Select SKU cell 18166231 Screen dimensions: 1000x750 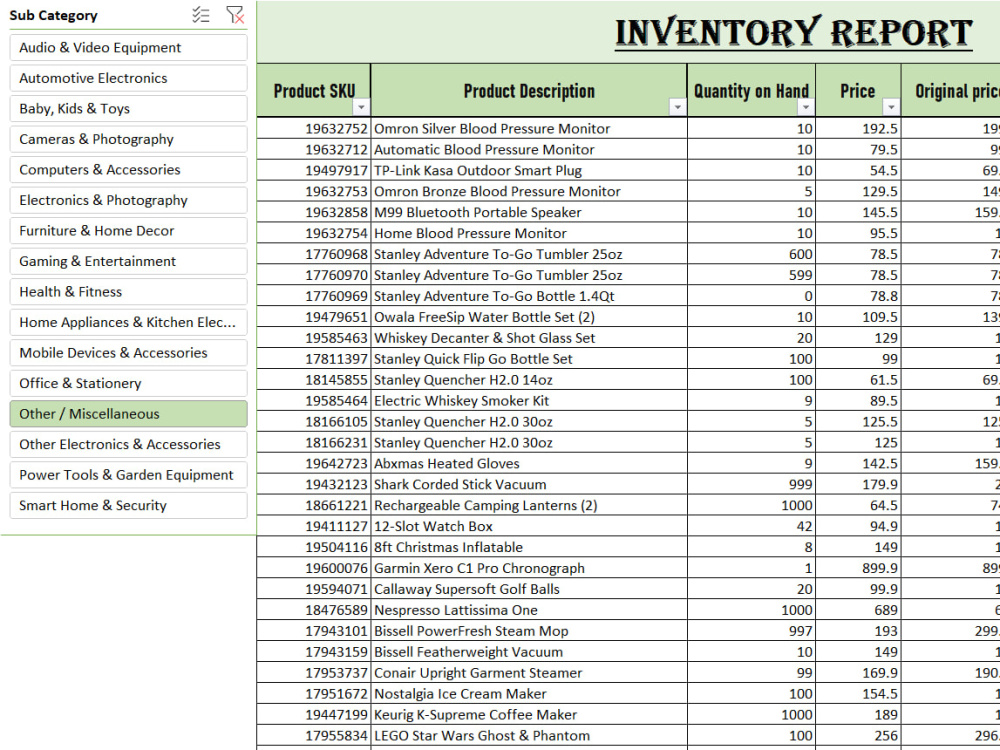[314, 443]
